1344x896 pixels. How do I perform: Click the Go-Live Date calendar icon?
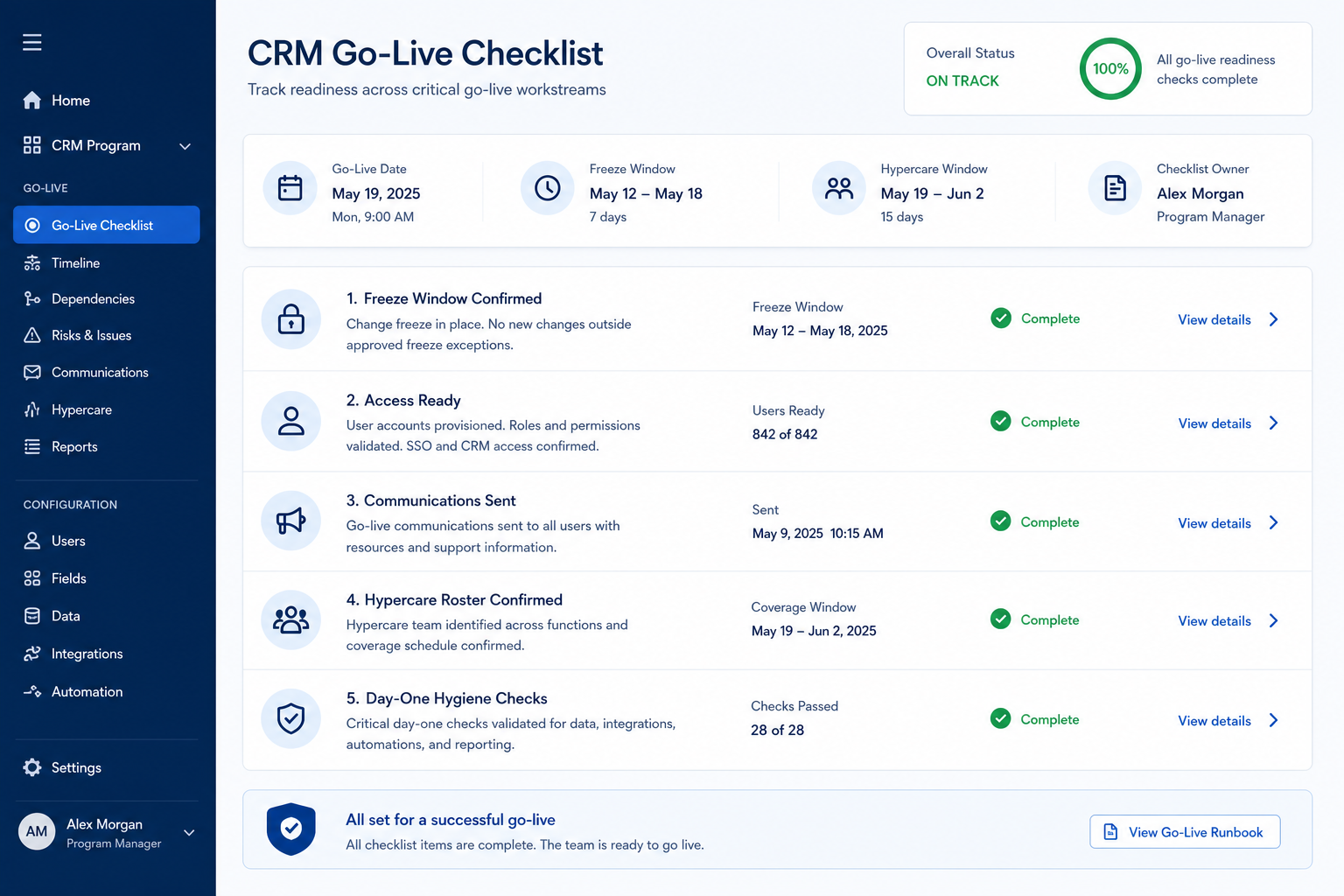[290, 188]
